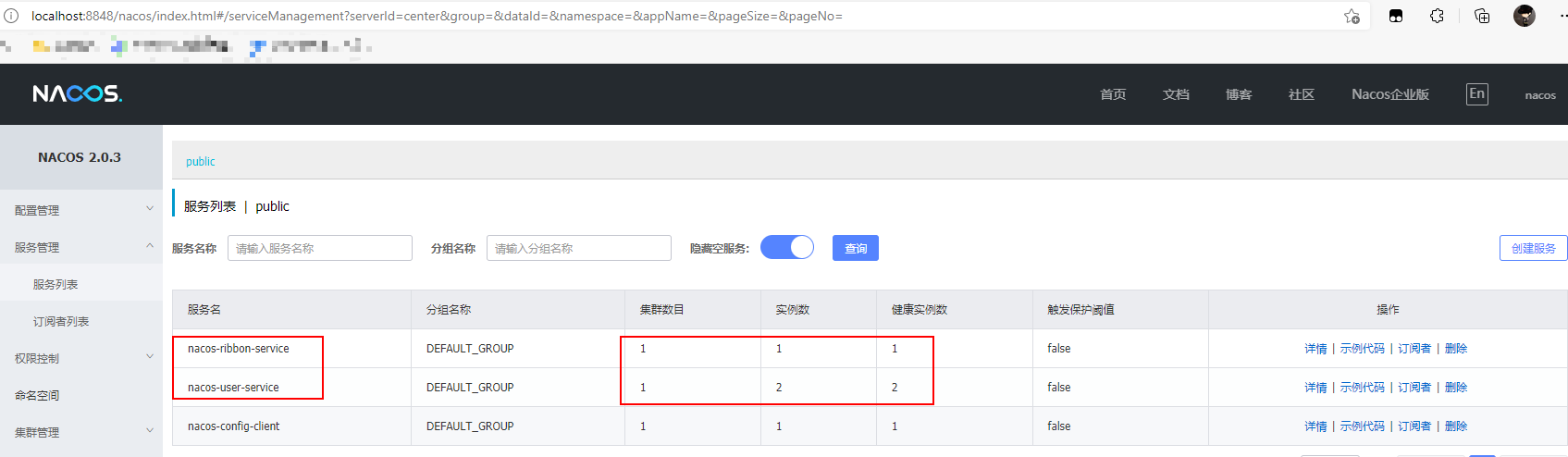1568x457 pixels.
Task: Open the Tampermonkey extension icon
Action: click(1396, 16)
